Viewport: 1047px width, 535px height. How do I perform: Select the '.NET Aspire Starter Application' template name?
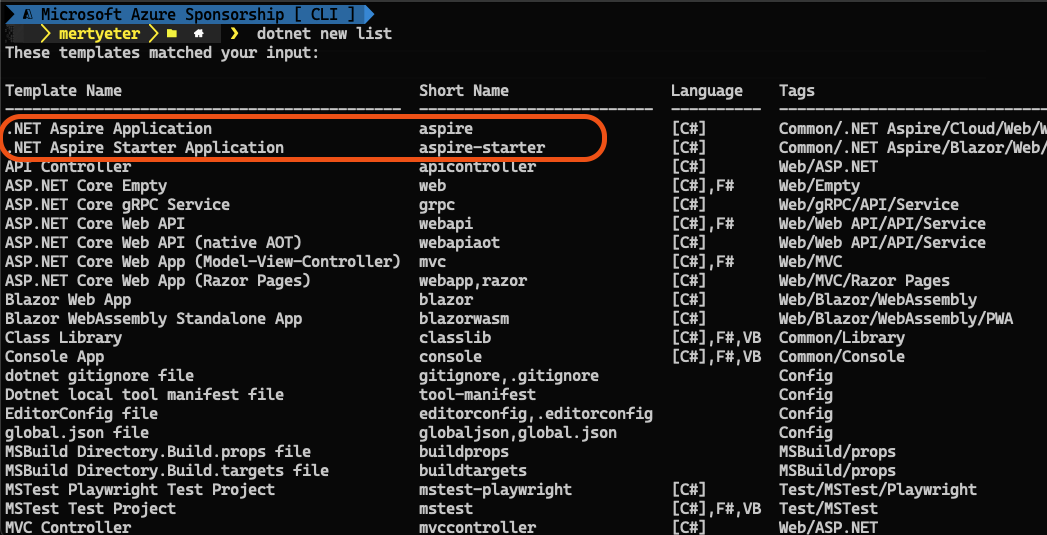pyautogui.click(x=145, y=147)
